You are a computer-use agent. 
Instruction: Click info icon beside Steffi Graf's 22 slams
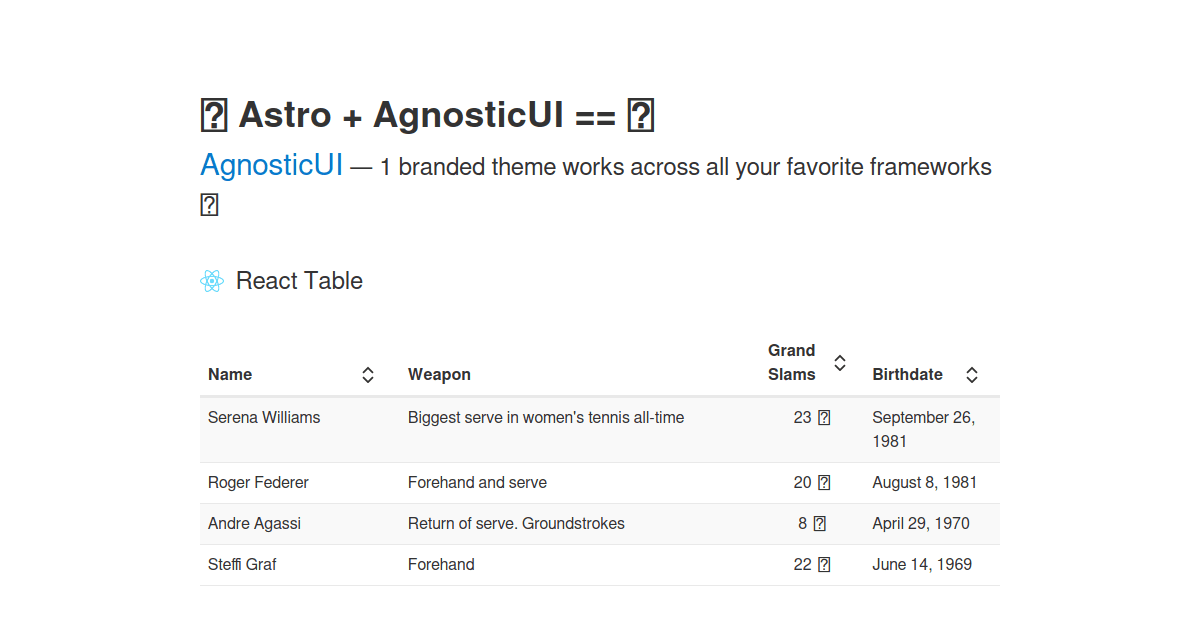pyautogui.click(x=824, y=564)
